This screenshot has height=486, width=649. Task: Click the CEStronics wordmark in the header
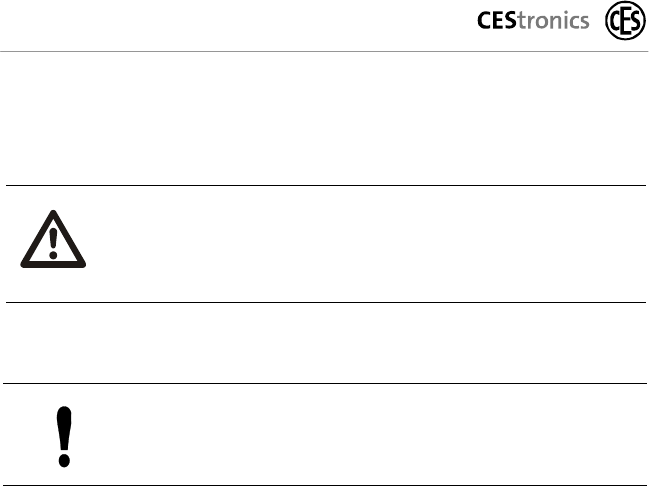(533, 20)
